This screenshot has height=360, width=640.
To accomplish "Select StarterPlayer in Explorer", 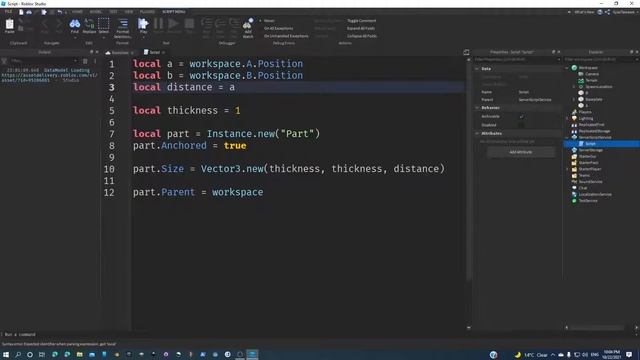I will [x=587, y=169].
